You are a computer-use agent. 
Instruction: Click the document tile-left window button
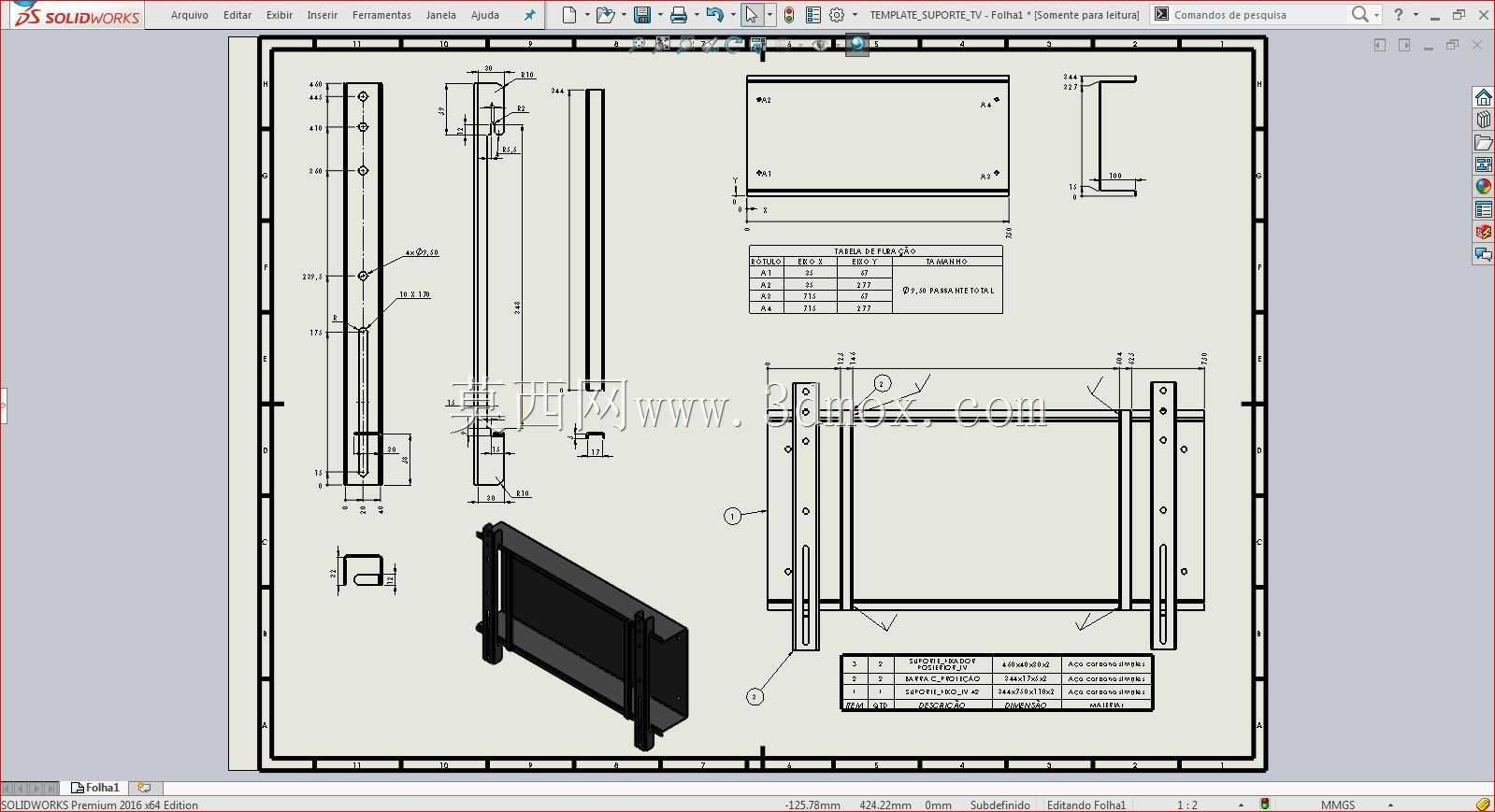[x=1379, y=45]
